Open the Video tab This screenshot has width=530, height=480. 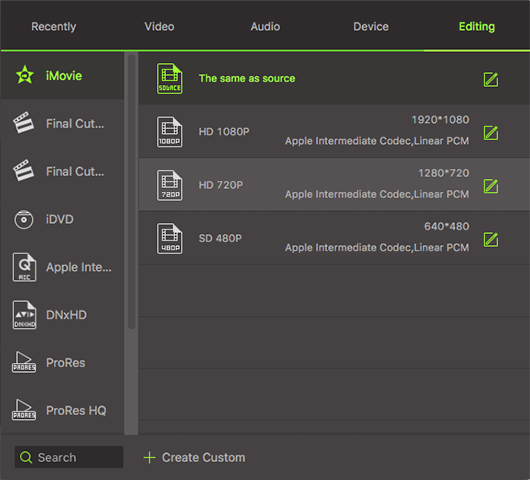(159, 26)
